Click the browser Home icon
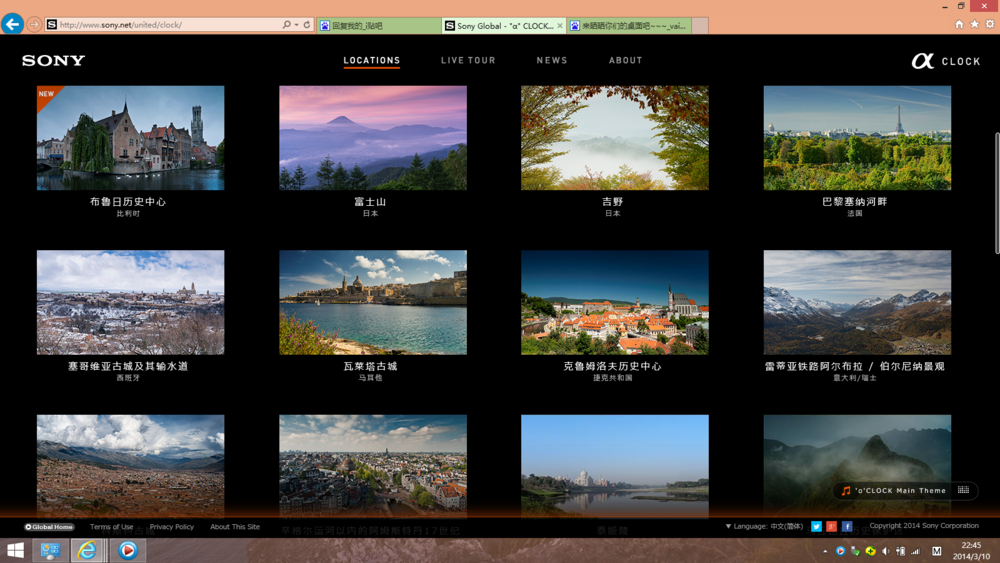 coord(959,24)
